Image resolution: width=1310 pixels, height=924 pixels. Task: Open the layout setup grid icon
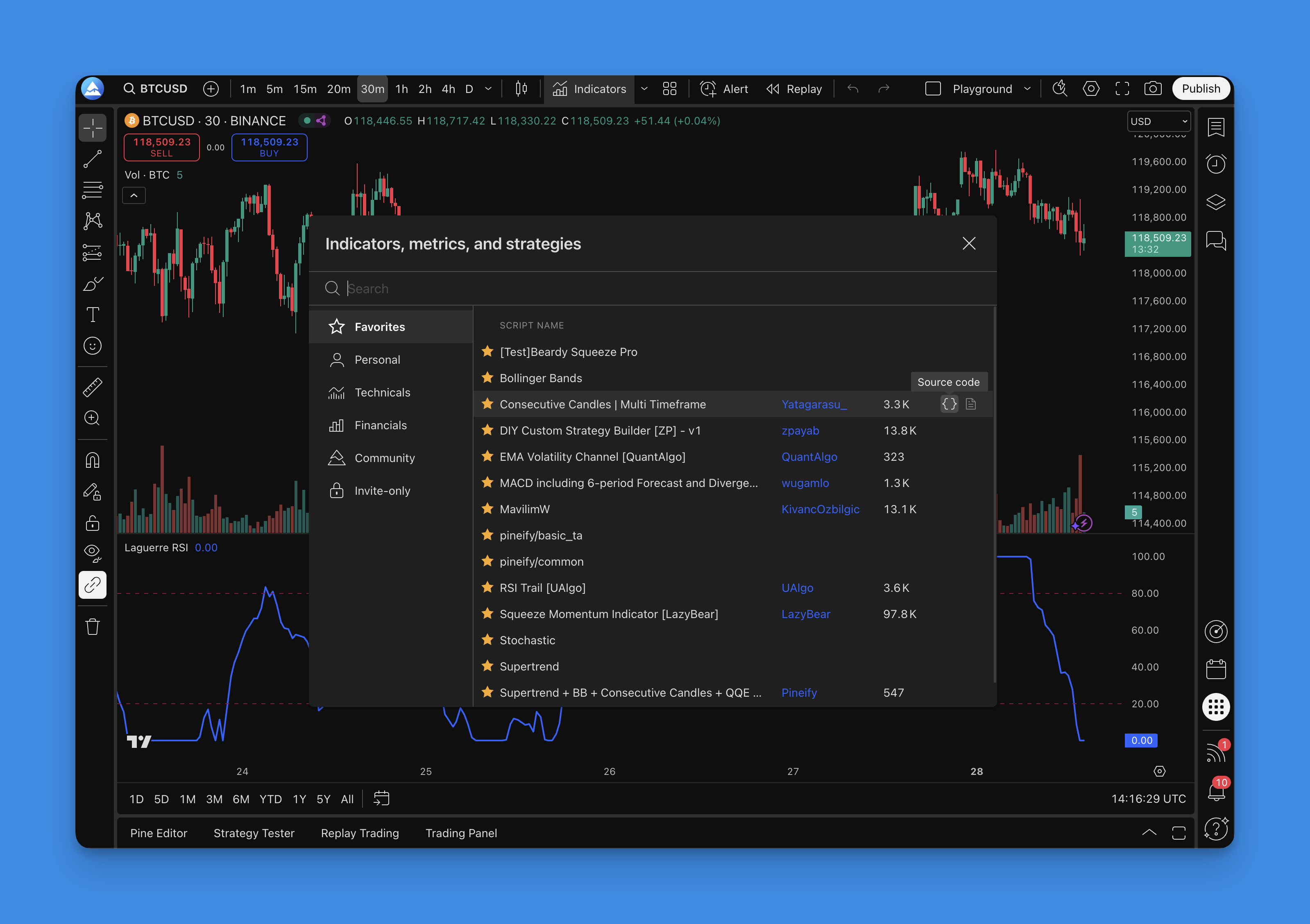(x=670, y=89)
